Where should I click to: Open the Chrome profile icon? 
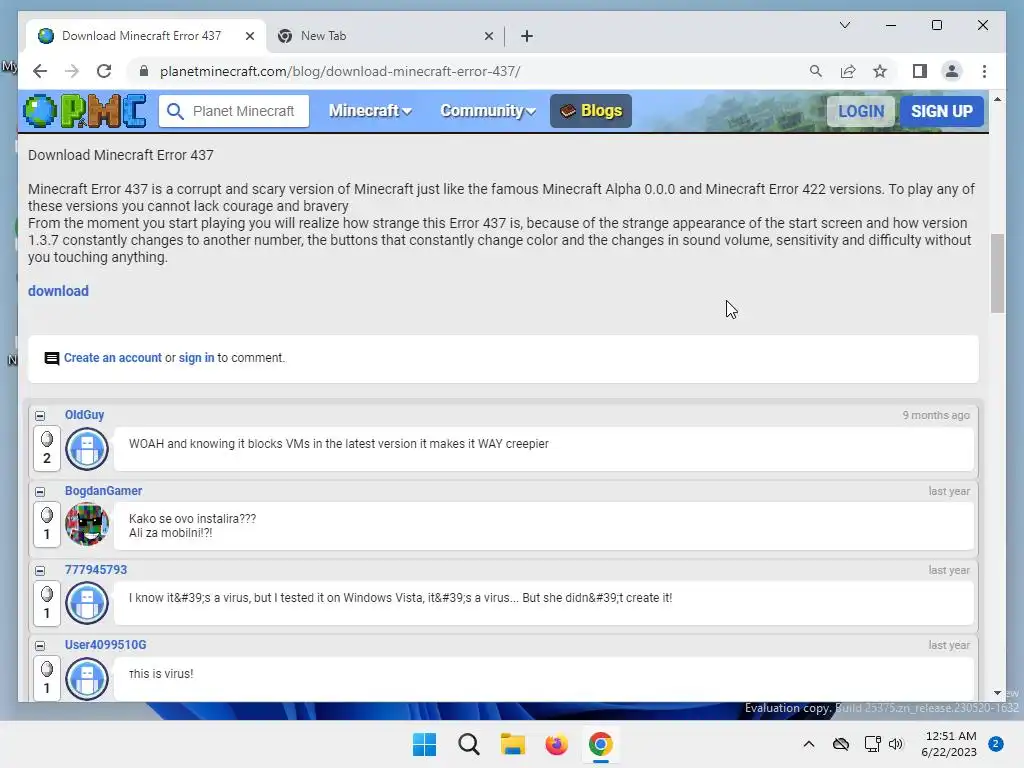pos(952,71)
